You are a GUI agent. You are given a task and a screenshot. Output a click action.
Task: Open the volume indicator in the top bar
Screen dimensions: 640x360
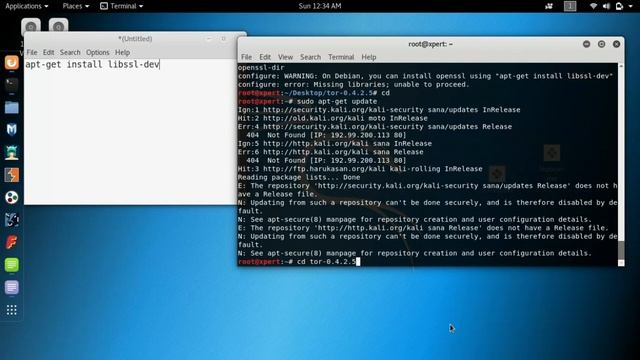pos(606,6)
